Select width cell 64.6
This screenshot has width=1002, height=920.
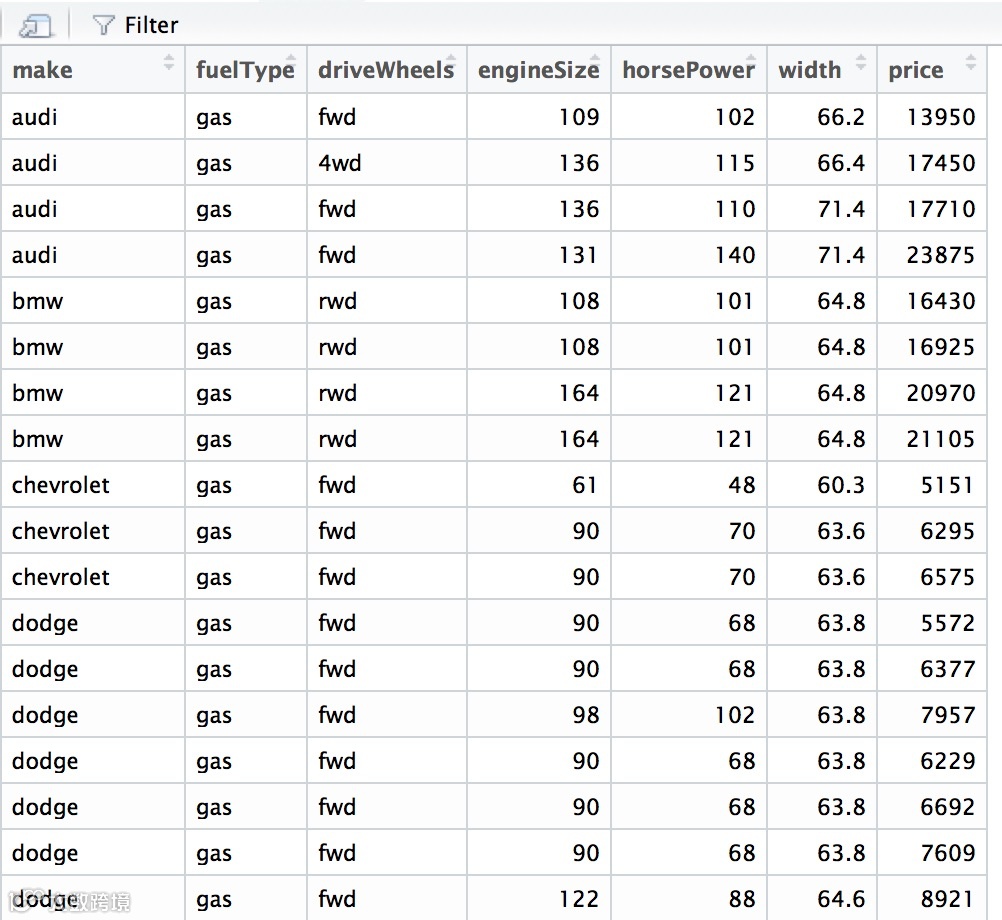tap(822, 898)
